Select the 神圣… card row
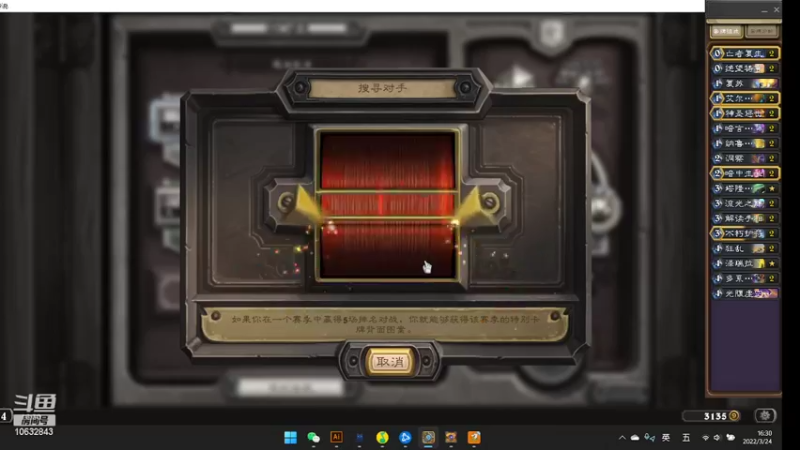 tap(745, 113)
